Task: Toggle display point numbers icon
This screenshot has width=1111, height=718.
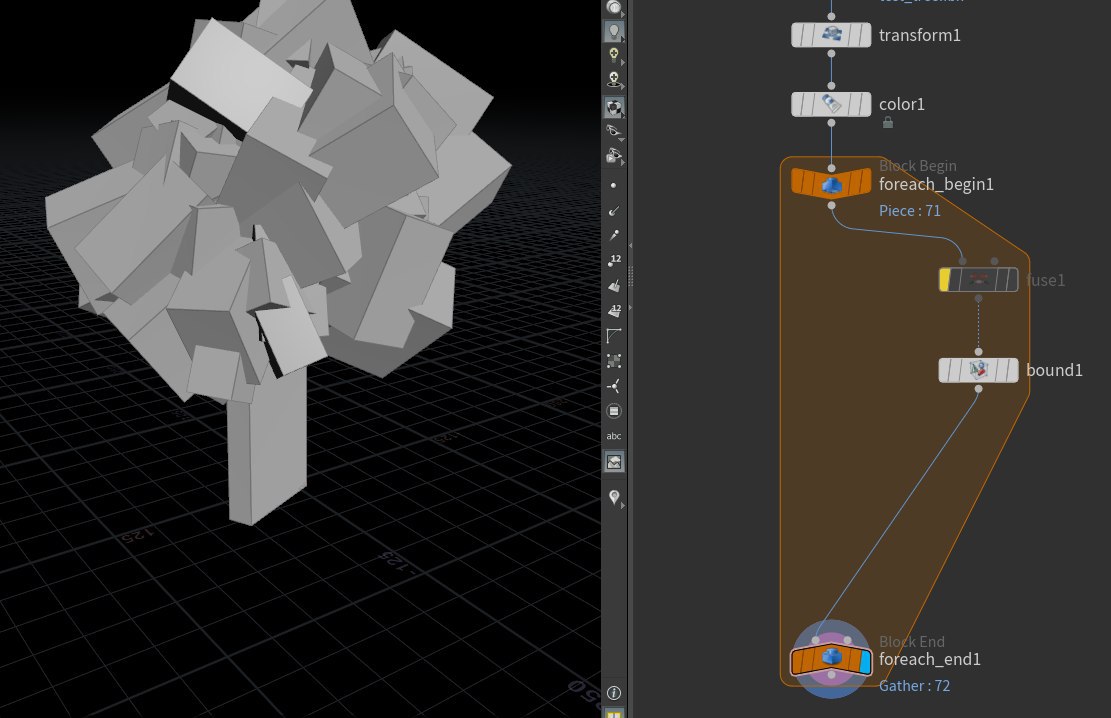Action: [614, 260]
